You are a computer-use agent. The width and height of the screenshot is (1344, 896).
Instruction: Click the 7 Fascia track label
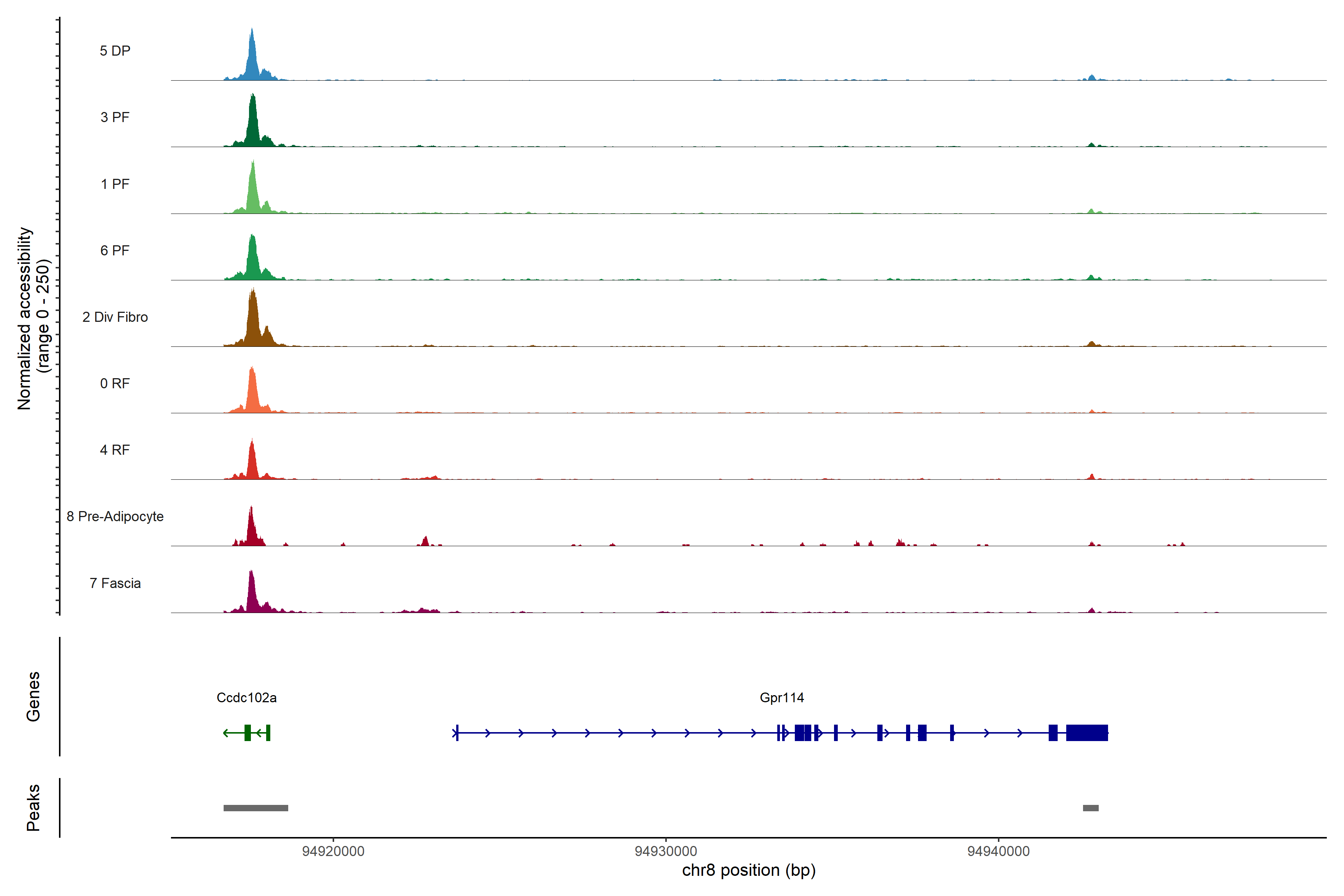tap(115, 584)
